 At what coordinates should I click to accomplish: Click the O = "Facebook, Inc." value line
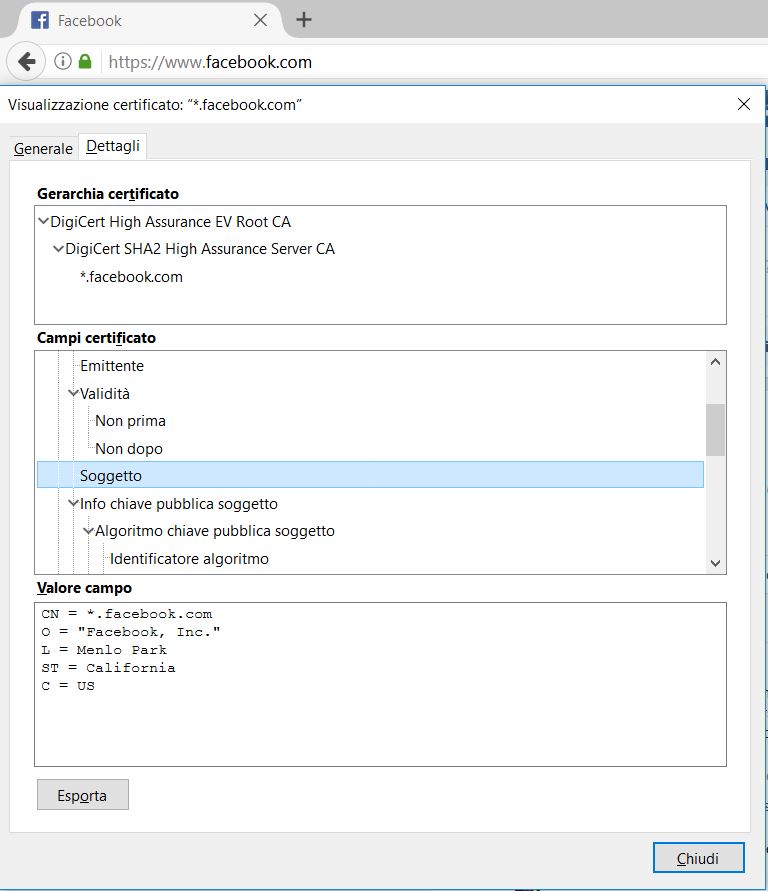click(x=131, y=632)
